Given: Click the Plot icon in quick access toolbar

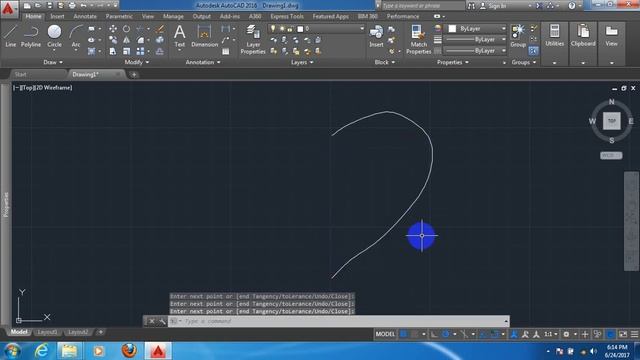Looking at the screenshot, I should point(72,5).
